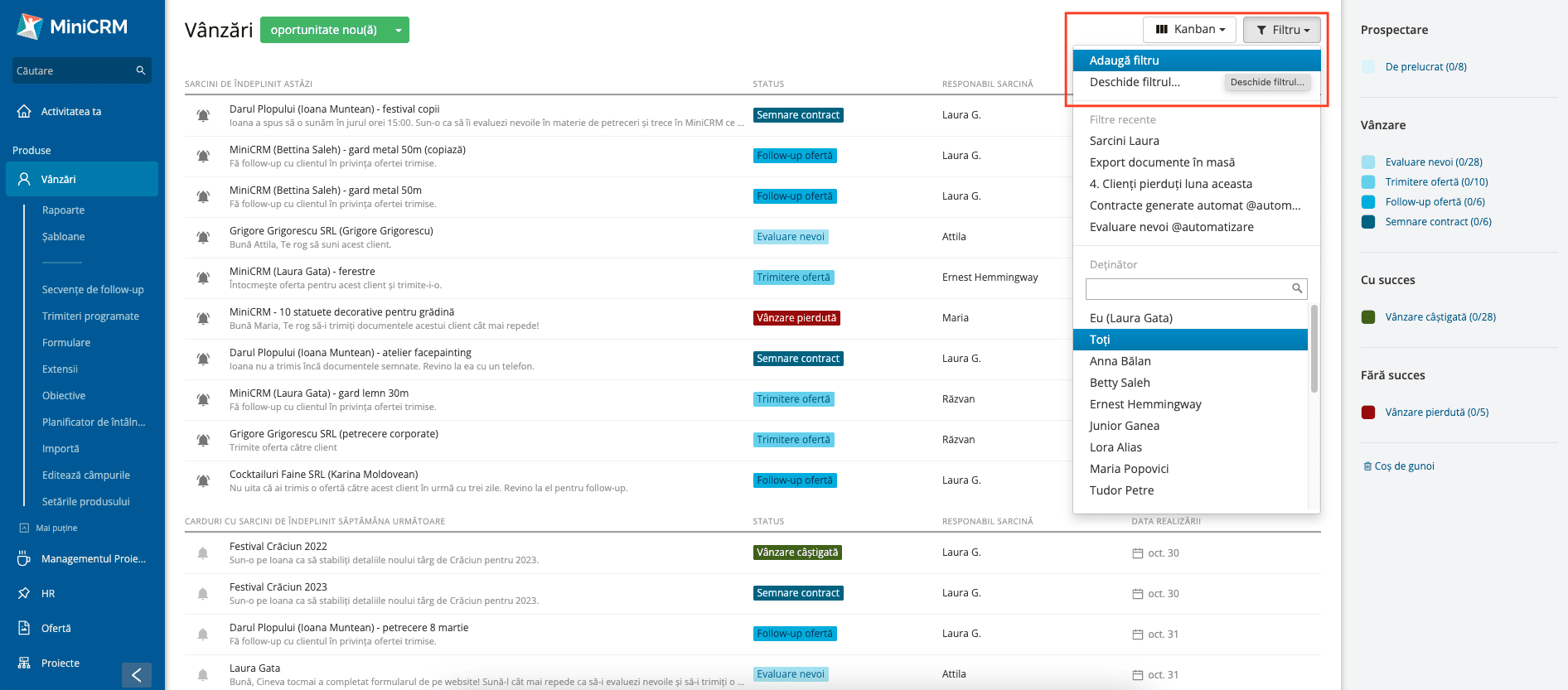Open Vânzare câștigată (0/28) link
Viewport: 1568px width, 690px height.
(x=1440, y=316)
